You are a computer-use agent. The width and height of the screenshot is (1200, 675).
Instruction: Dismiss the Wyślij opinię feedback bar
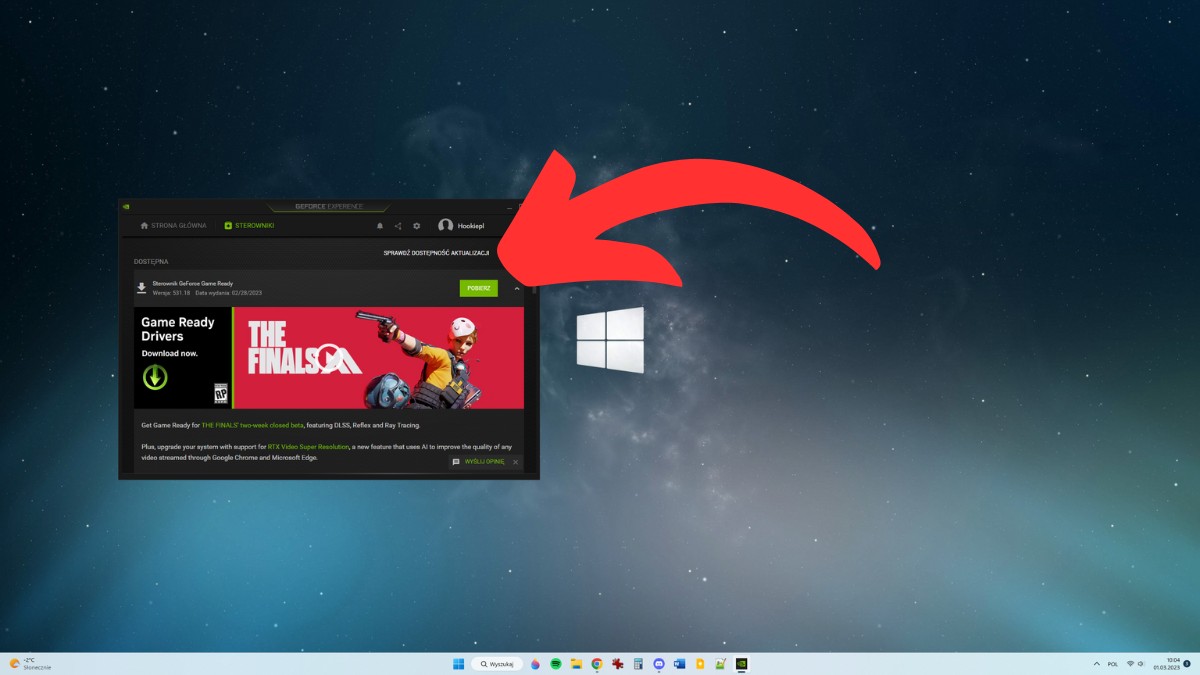pyautogui.click(x=516, y=462)
